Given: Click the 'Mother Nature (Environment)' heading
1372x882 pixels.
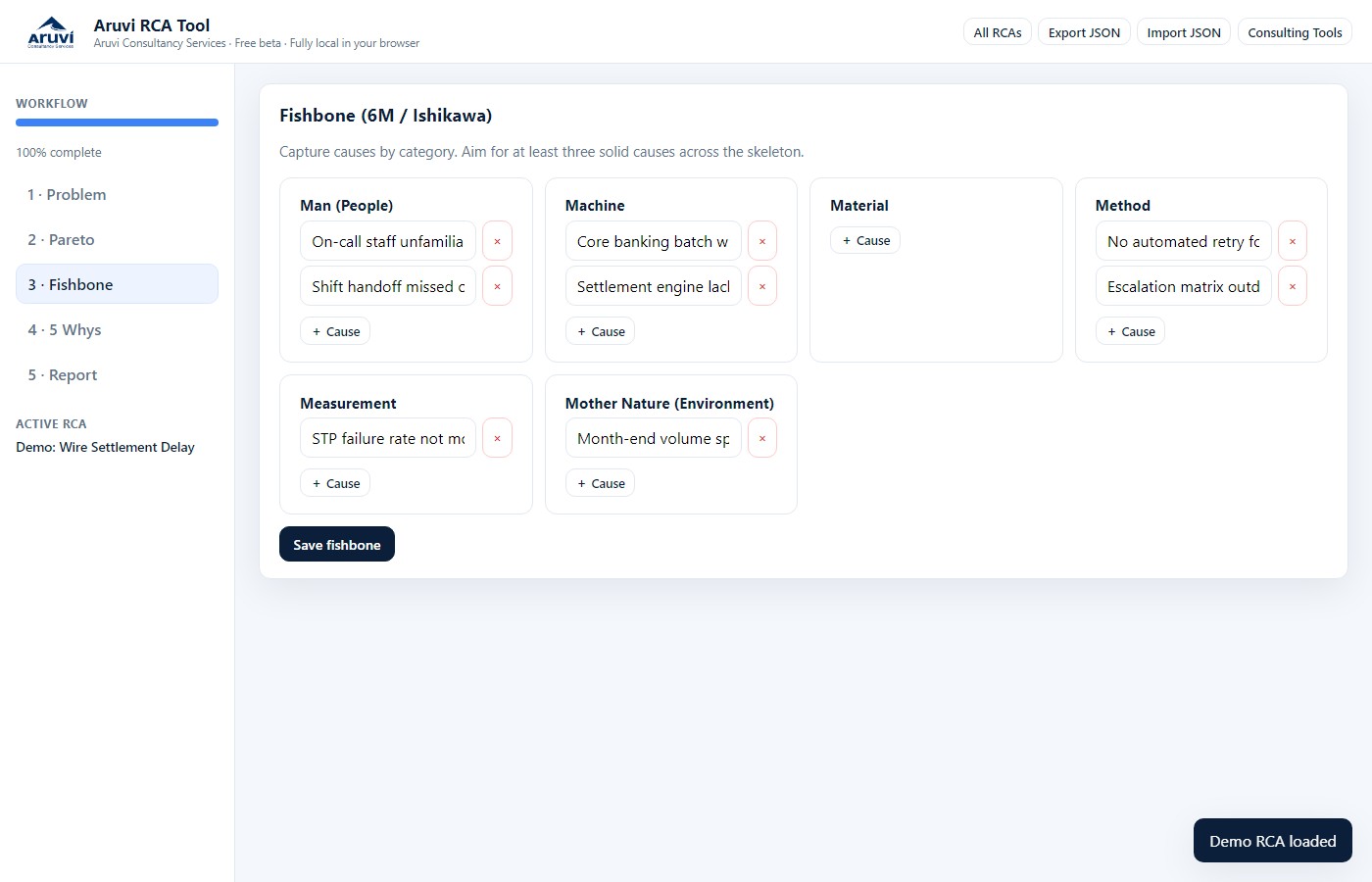Looking at the screenshot, I should tap(669, 403).
